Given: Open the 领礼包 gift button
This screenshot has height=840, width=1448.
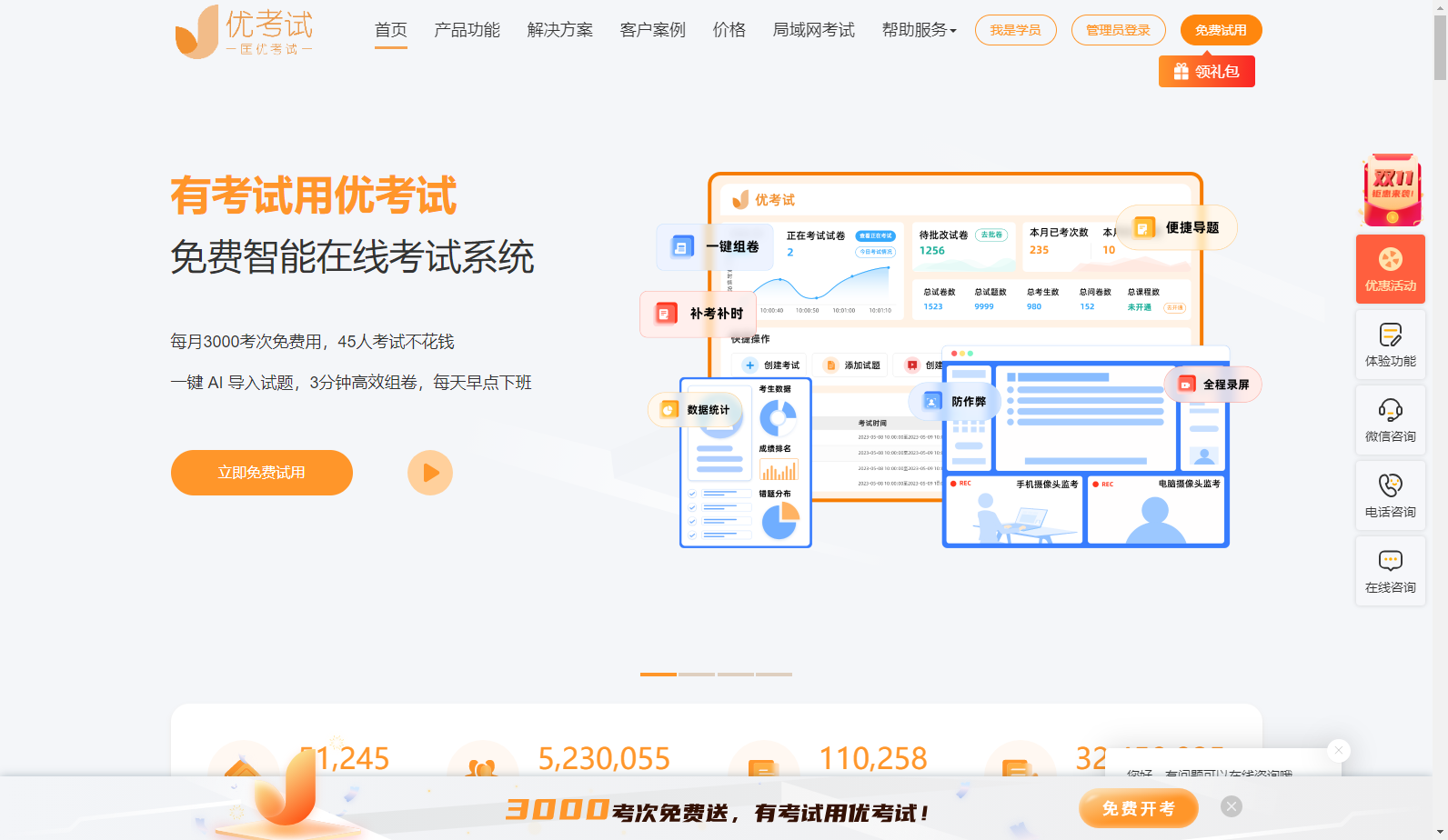Looking at the screenshot, I should pyautogui.click(x=1206, y=72).
